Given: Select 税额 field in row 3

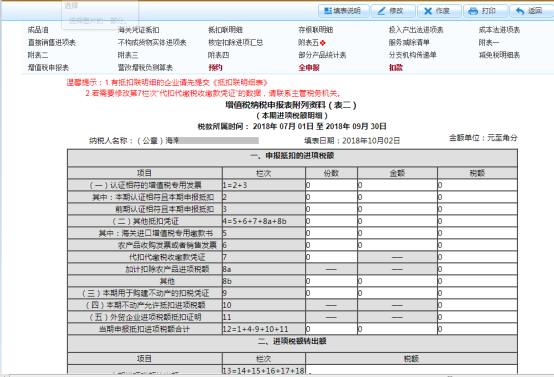Looking at the screenshot, I should click(x=477, y=209).
